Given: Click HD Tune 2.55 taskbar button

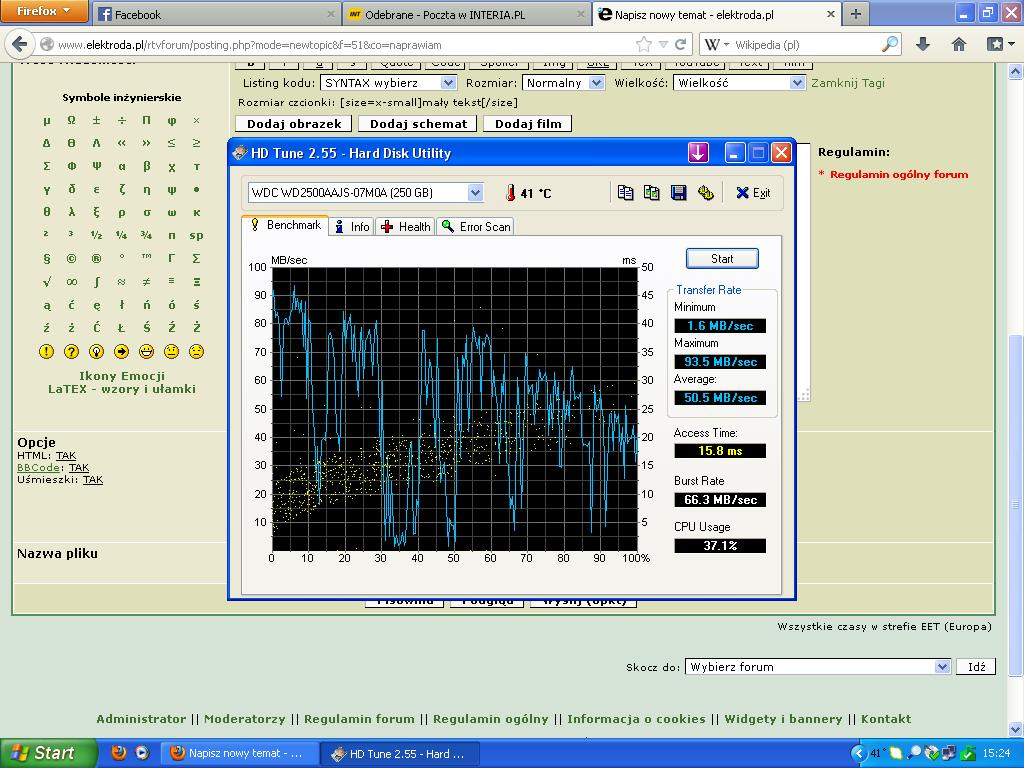Looking at the screenshot, I should [400, 754].
